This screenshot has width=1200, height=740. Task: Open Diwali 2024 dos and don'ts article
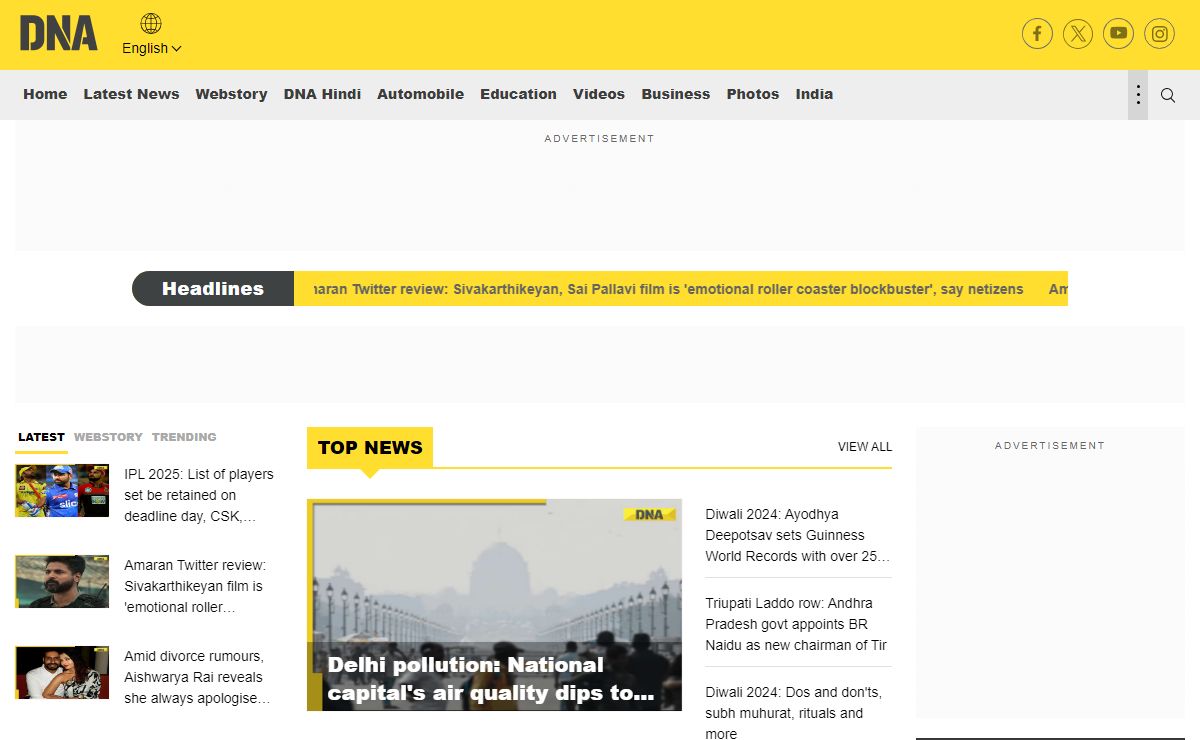coord(794,713)
